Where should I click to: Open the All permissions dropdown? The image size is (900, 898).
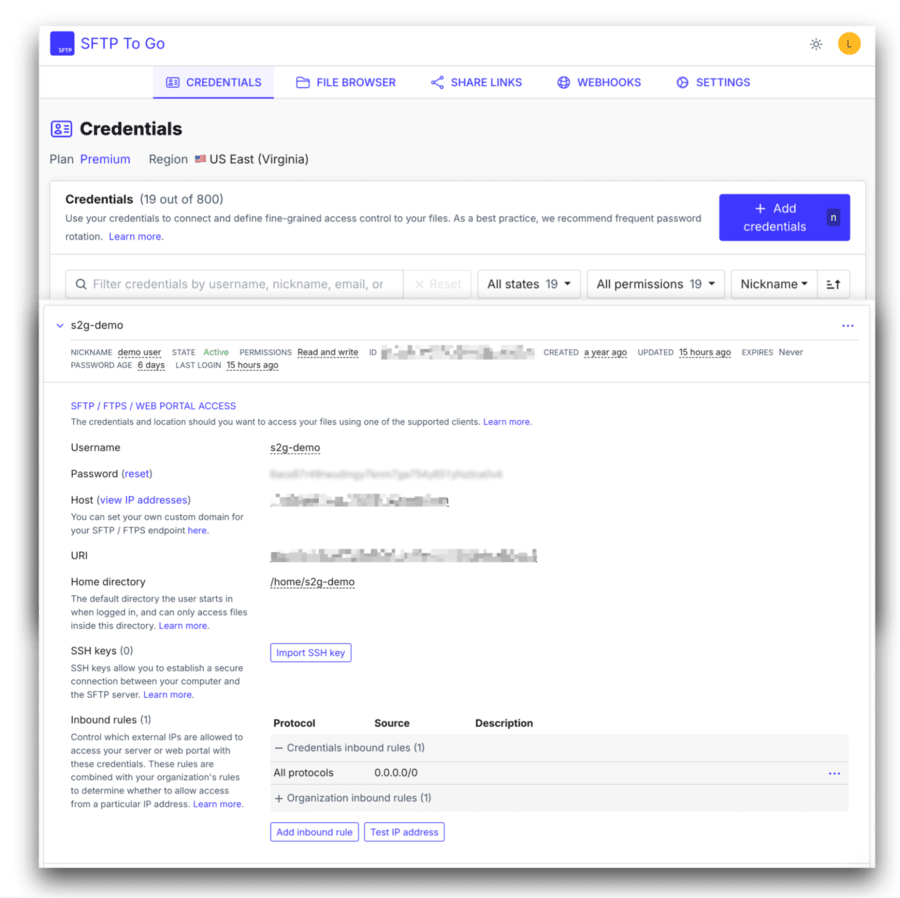click(x=655, y=284)
